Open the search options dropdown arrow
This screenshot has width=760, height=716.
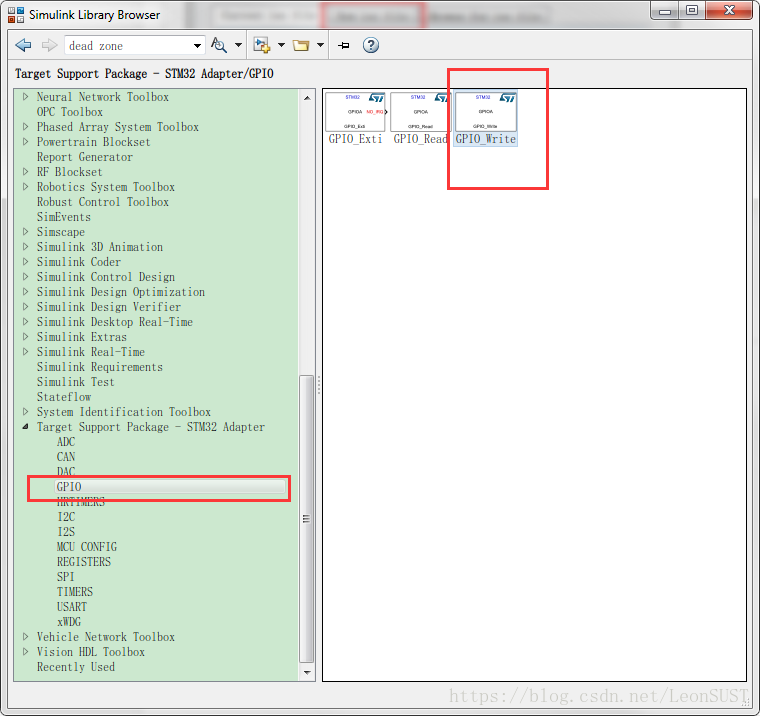pos(238,45)
